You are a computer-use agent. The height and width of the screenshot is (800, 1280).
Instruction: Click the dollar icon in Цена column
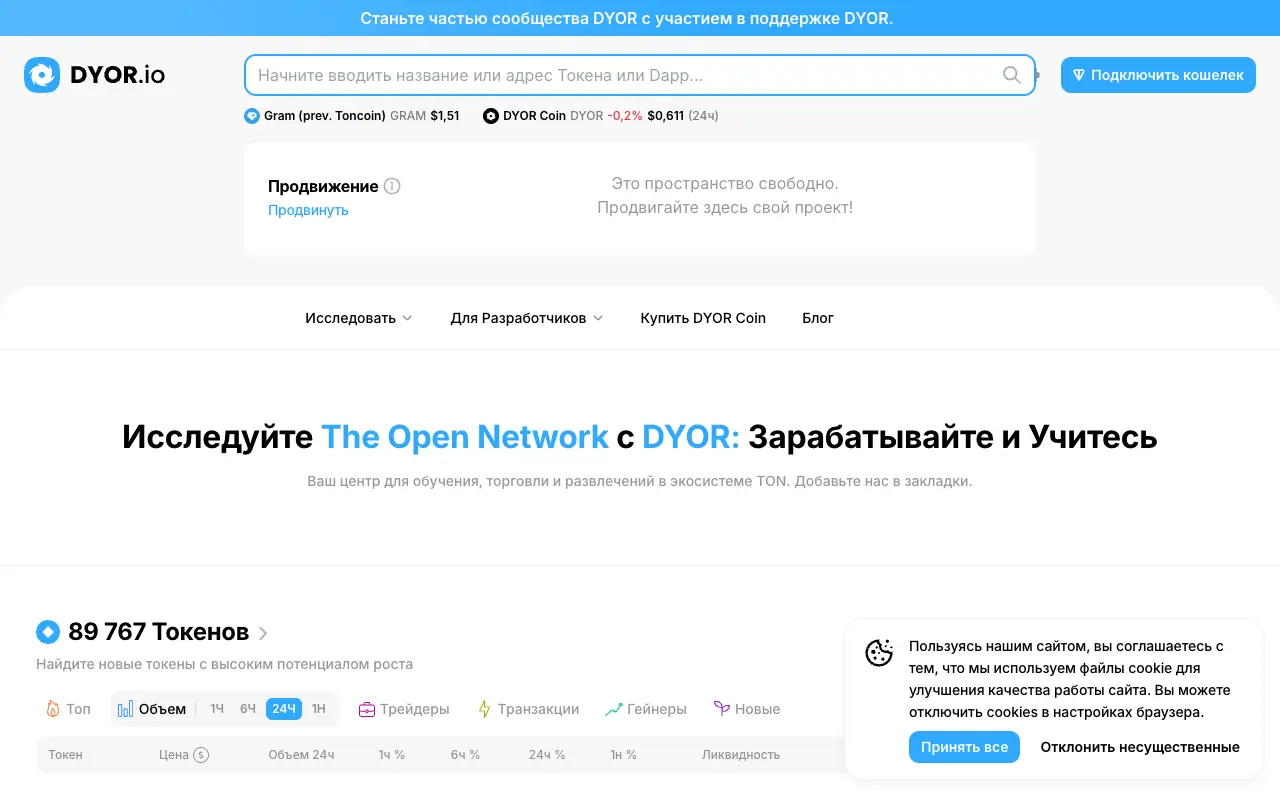(x=201, y=755)
